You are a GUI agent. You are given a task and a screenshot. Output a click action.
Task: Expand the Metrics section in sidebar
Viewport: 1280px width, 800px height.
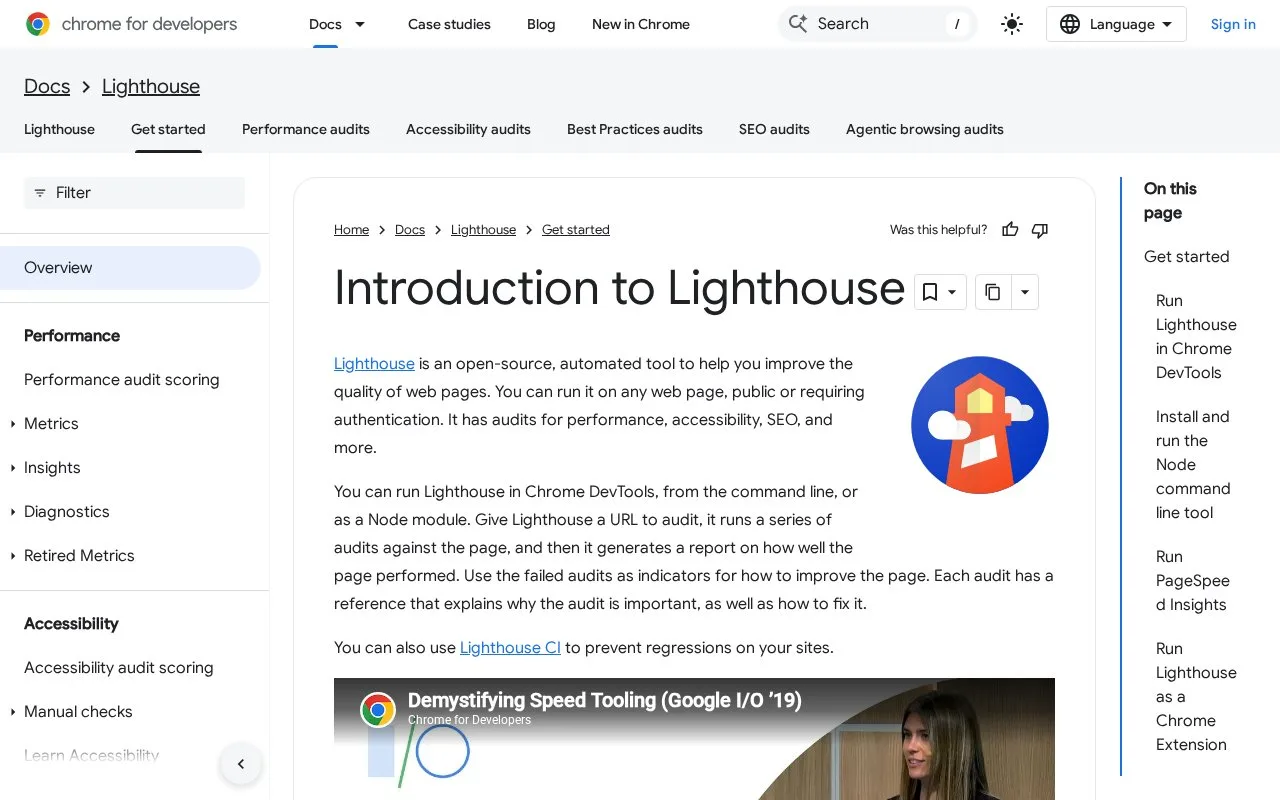pos(13,424)
